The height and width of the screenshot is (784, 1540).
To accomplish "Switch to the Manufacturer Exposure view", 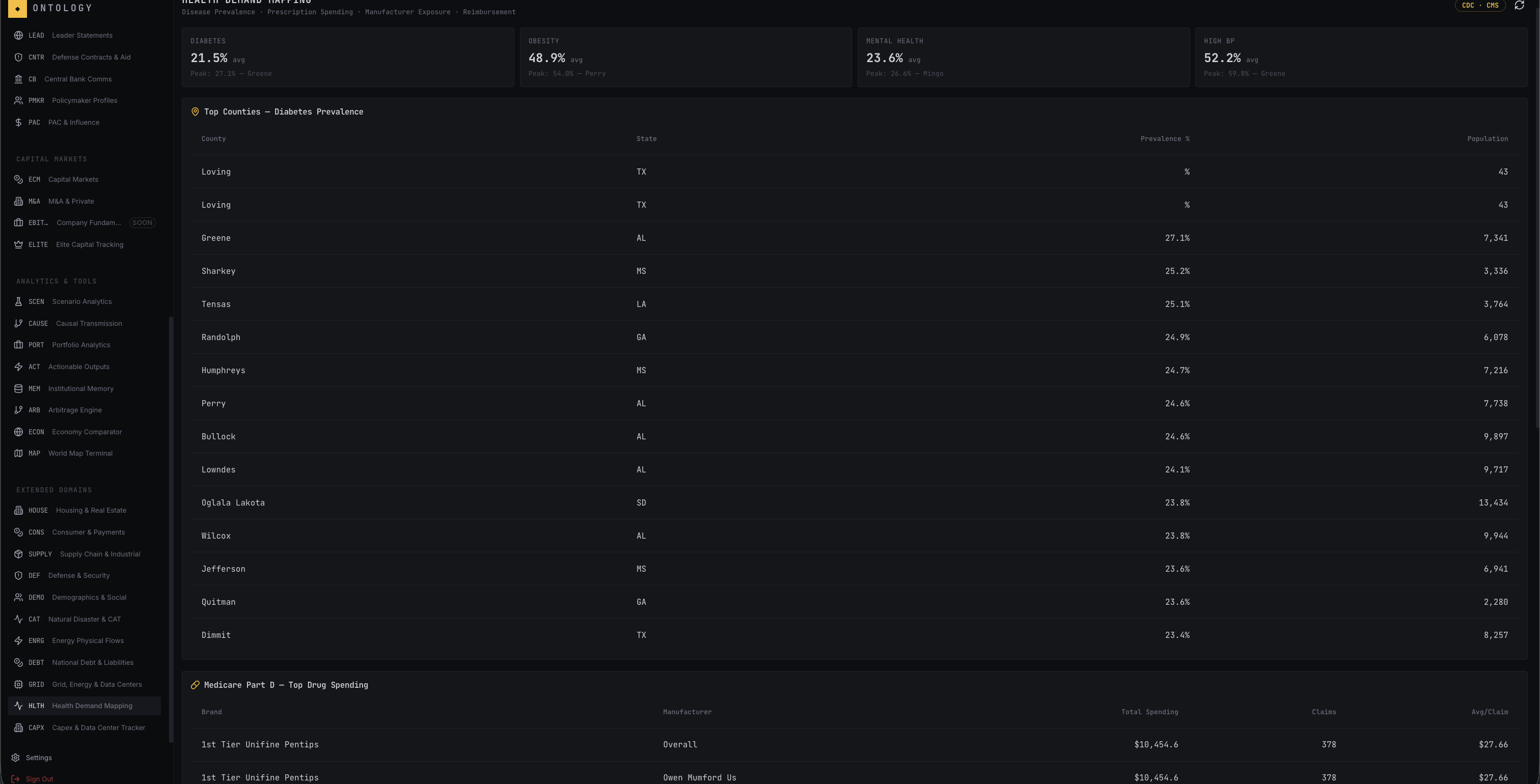I will coord(408,11).
